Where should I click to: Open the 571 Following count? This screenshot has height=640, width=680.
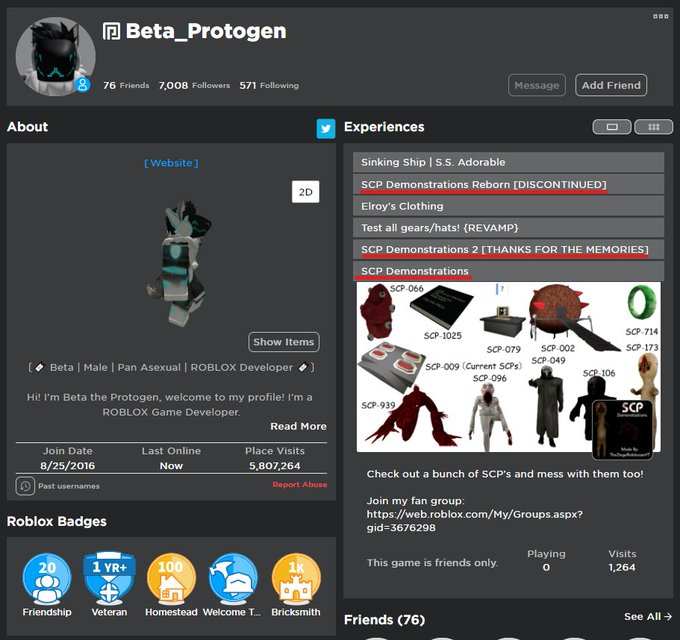pos(269,85)
